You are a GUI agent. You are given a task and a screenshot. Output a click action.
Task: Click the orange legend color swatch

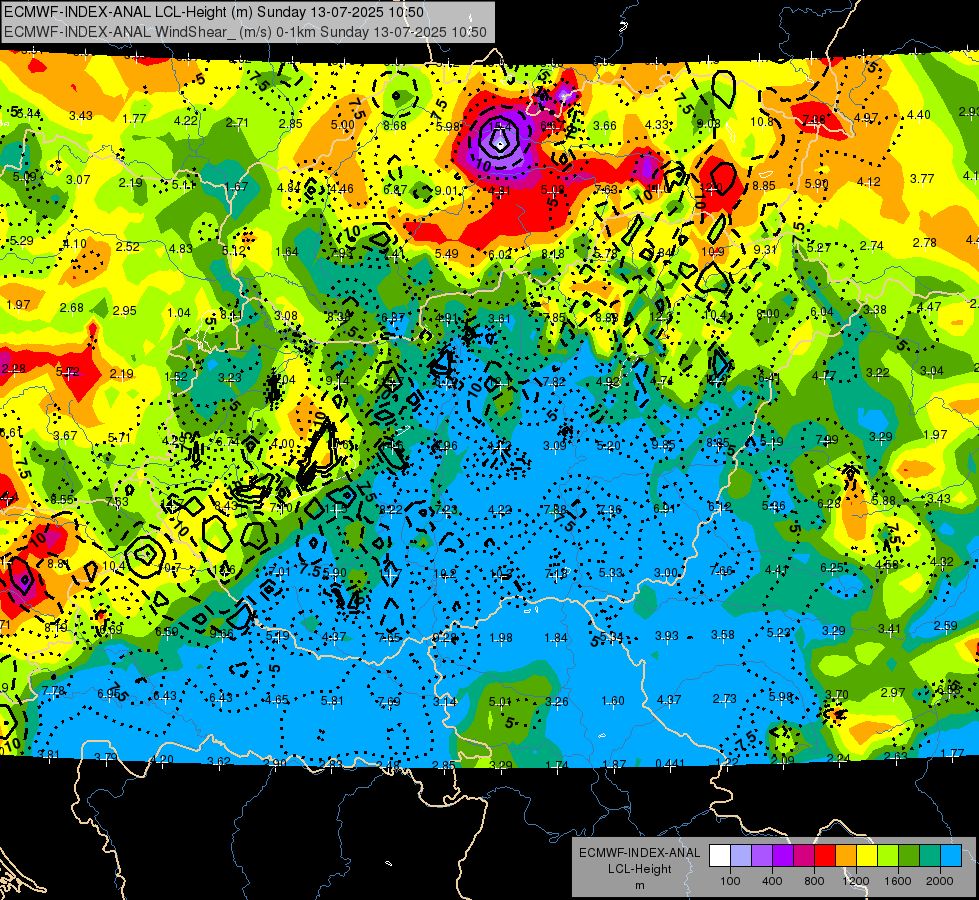pos(846,855)
